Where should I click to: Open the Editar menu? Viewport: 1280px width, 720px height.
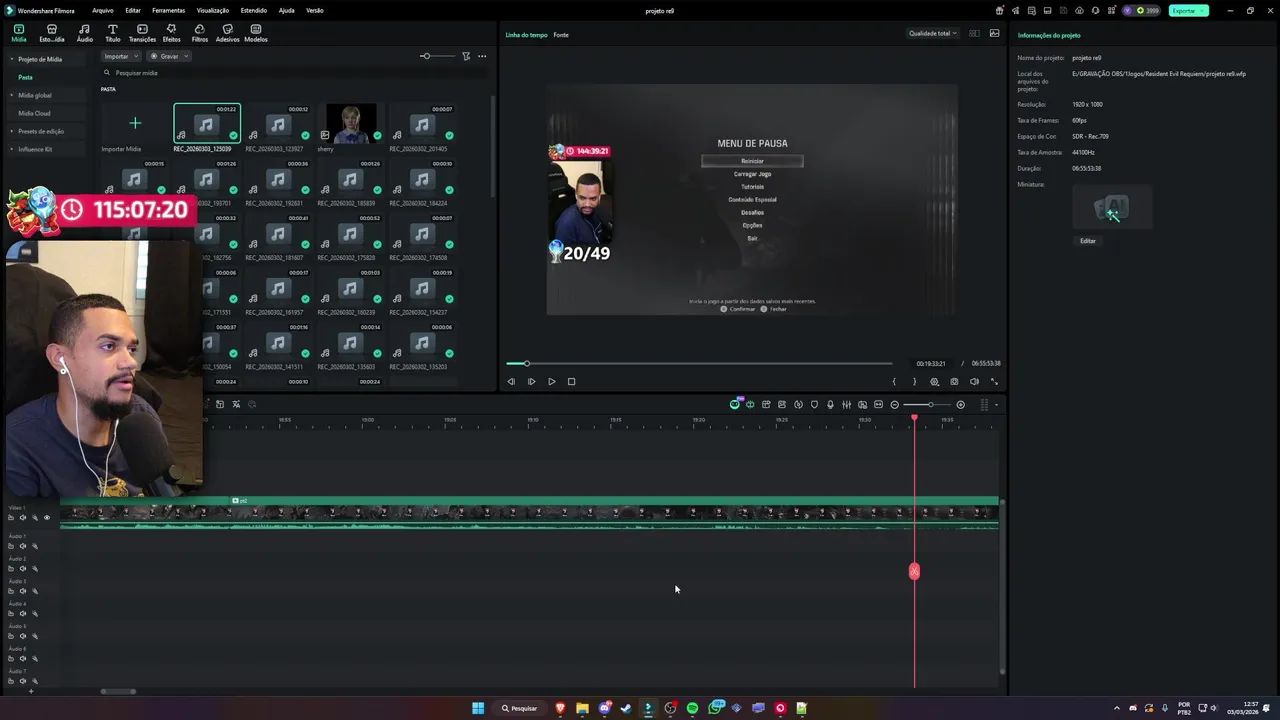coord(132,10)
